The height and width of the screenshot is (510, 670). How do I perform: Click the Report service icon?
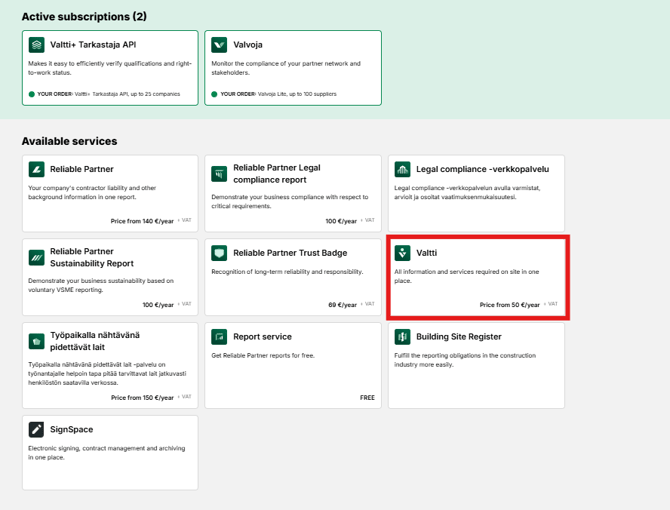coord(219,337)
